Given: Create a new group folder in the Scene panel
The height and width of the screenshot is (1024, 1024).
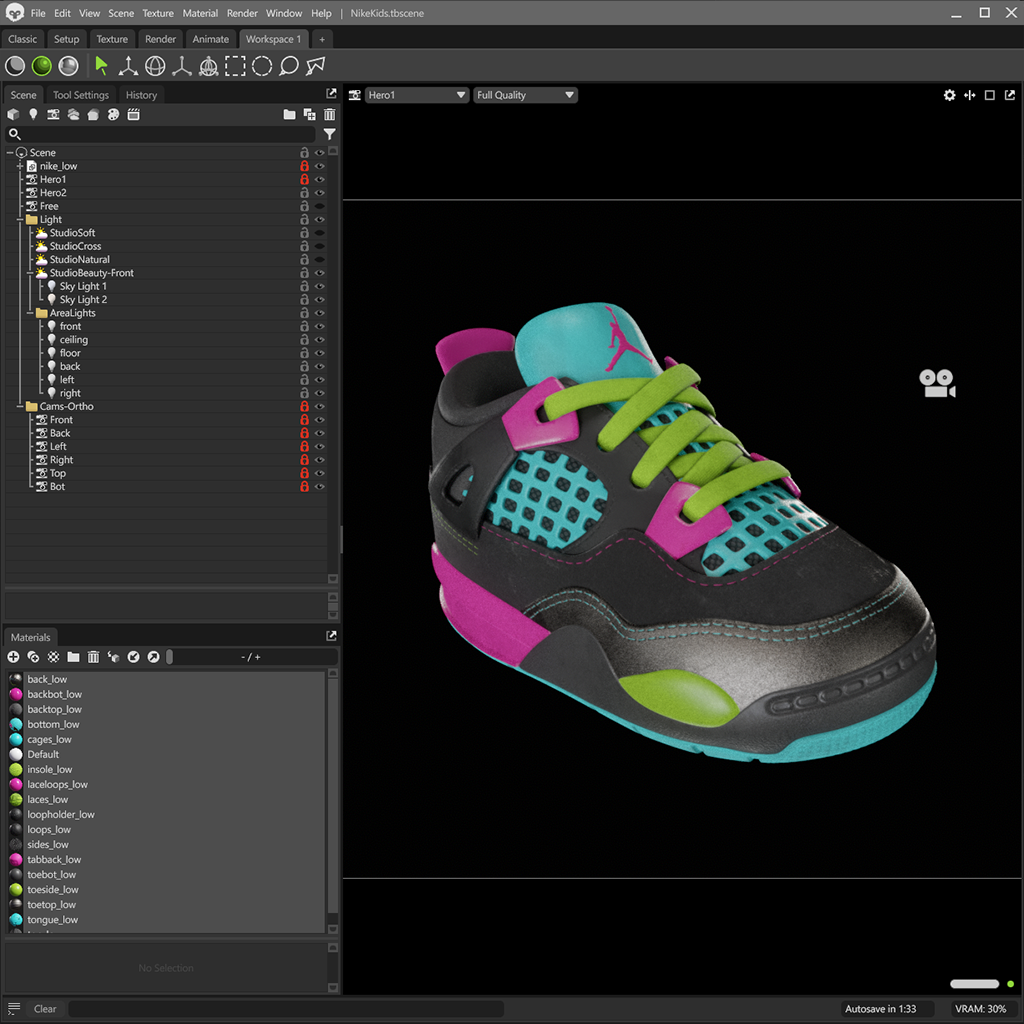Looking at the screenshot, I should click(x=289, y=115).
